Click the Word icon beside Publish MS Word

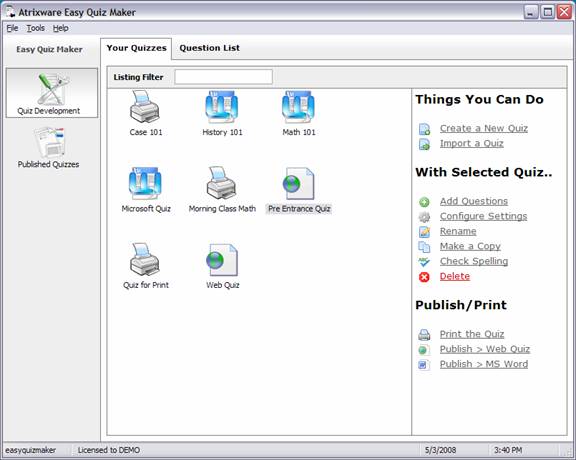pos(424,365)
